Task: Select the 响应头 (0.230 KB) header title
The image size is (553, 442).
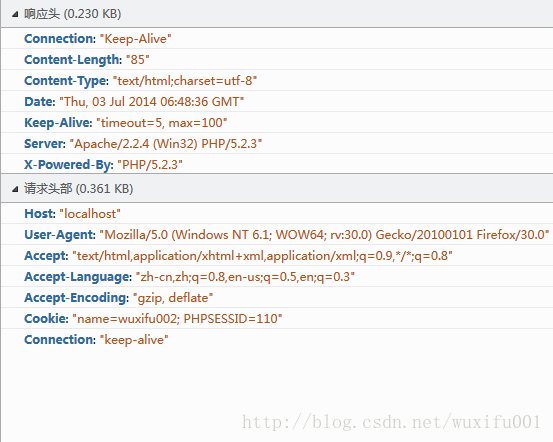Action: point(73,14)
